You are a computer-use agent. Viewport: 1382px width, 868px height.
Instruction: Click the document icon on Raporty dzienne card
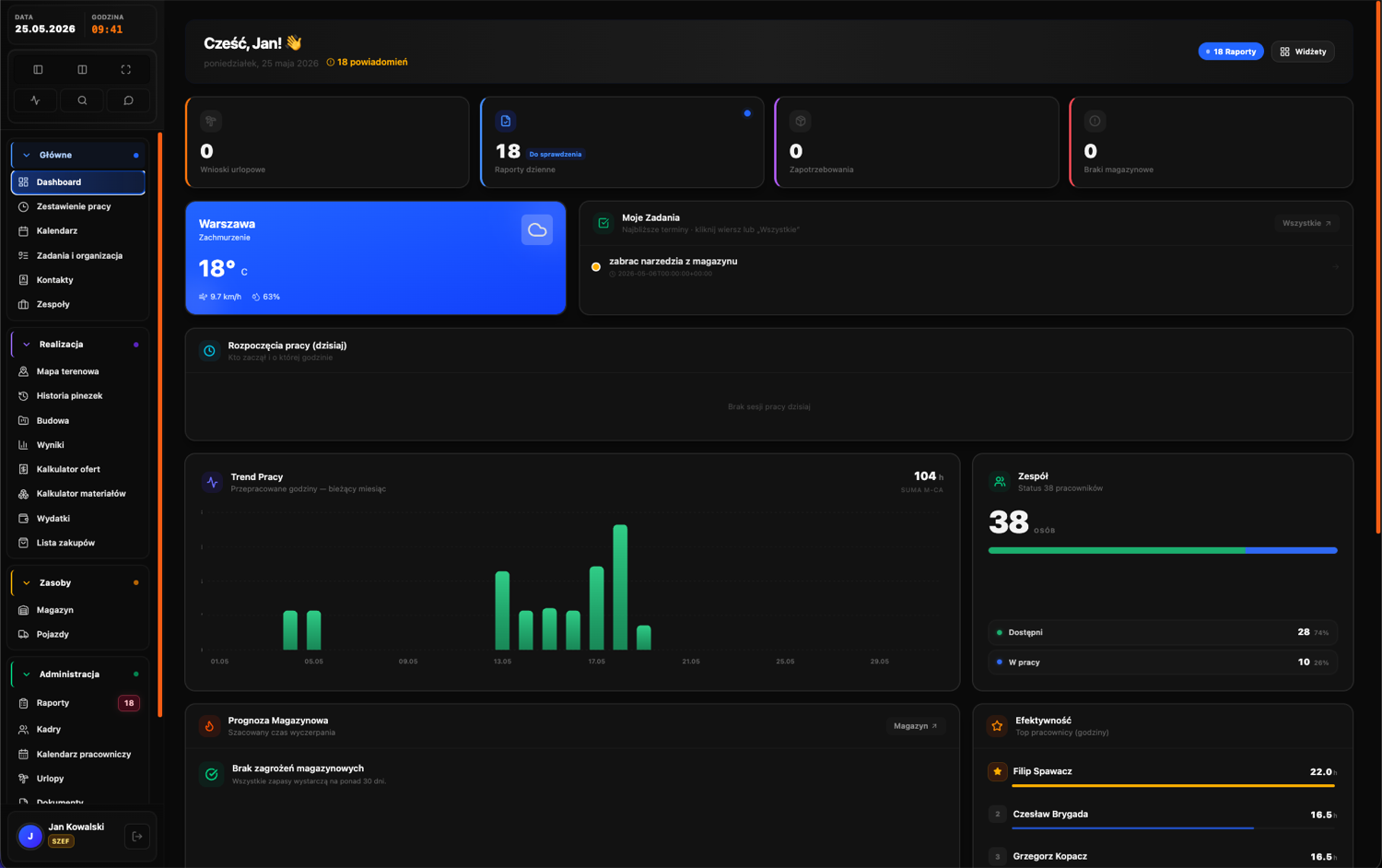coord(506,121)
